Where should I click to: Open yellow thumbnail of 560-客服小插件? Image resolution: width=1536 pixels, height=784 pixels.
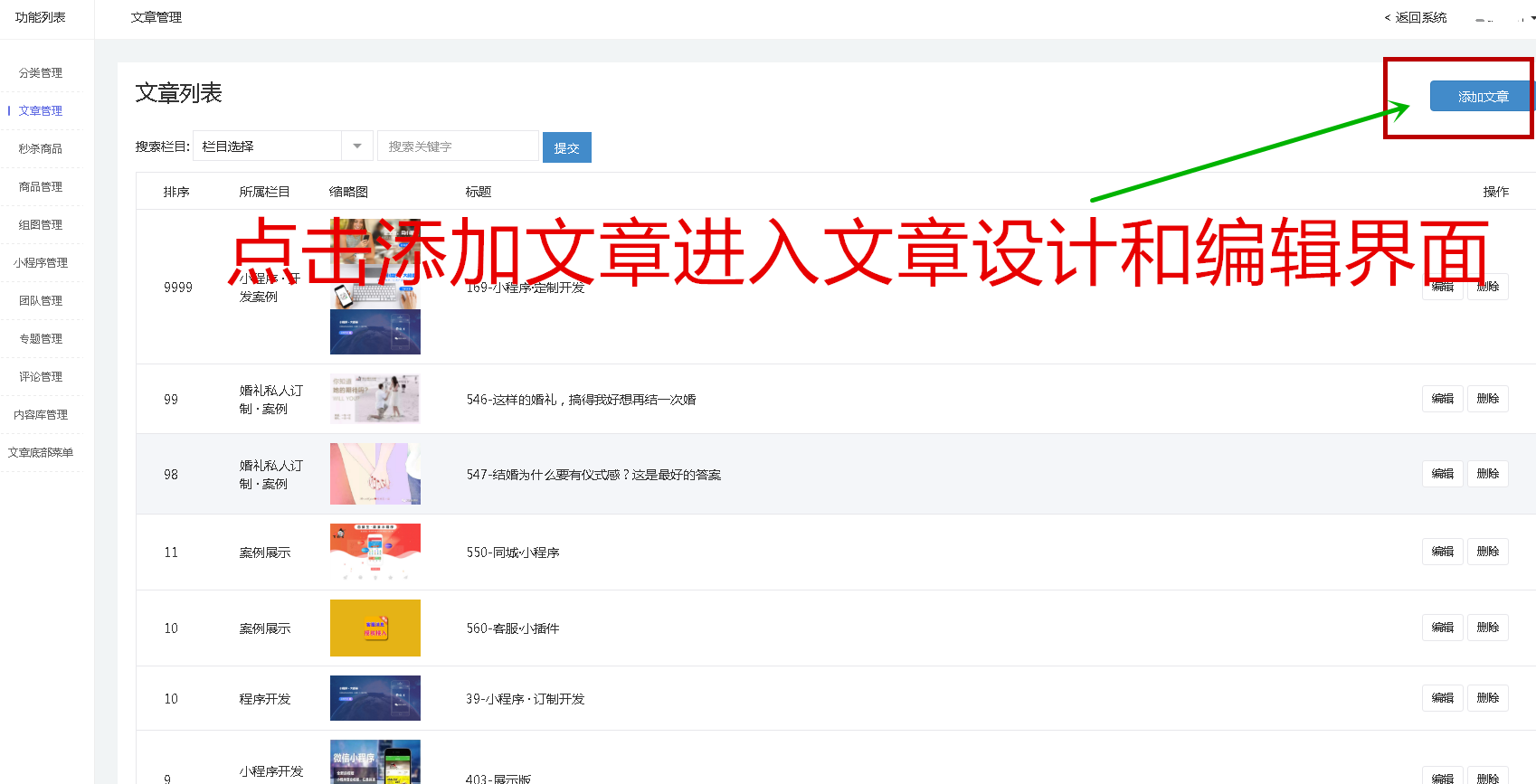click(x=375, y=628)
